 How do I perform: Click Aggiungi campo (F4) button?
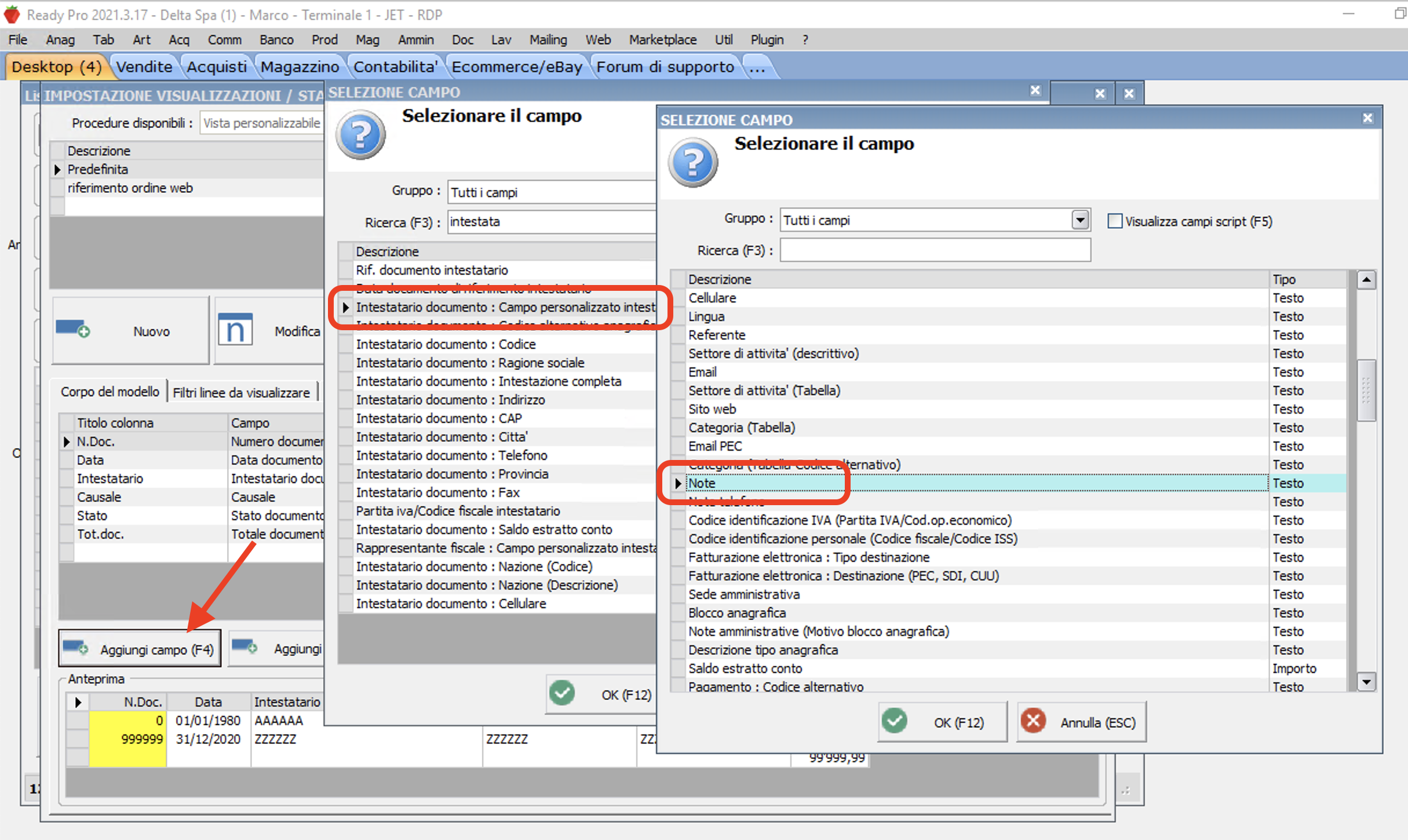point(140,649)
